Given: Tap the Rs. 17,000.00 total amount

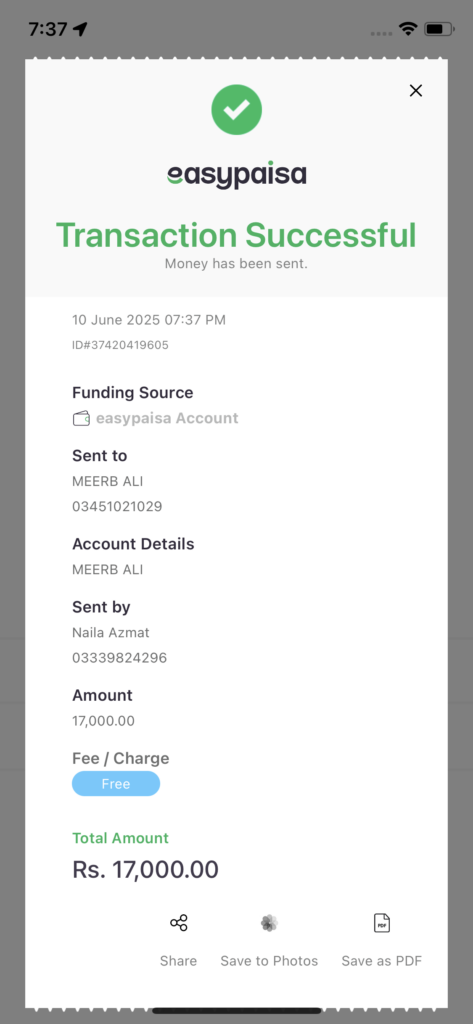Looking at the screenshot, I should [145, 869].
